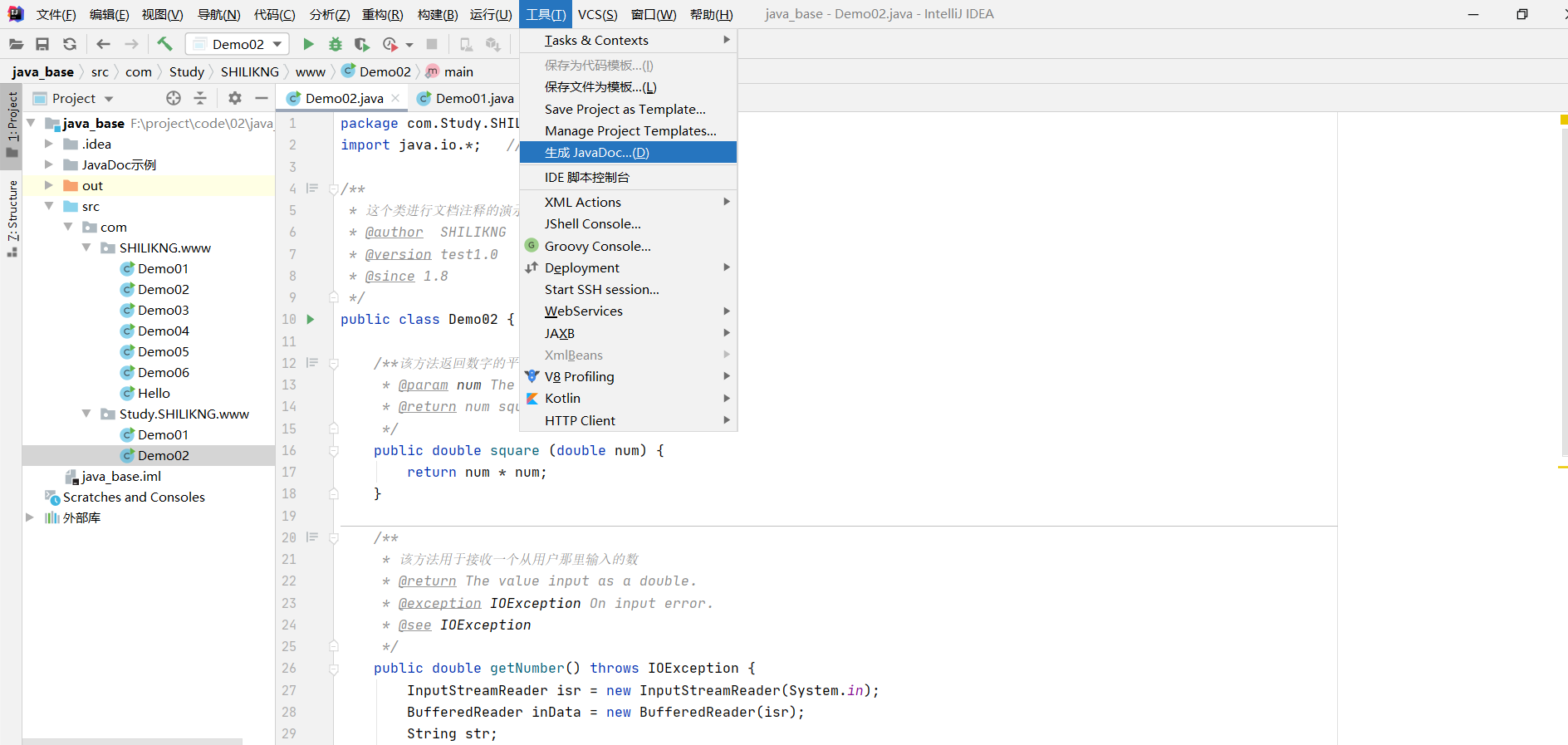Viewport: 1568px width, 745px height.
Task: Open Project panel settings gear icon
Action: [x=235, y=98]
